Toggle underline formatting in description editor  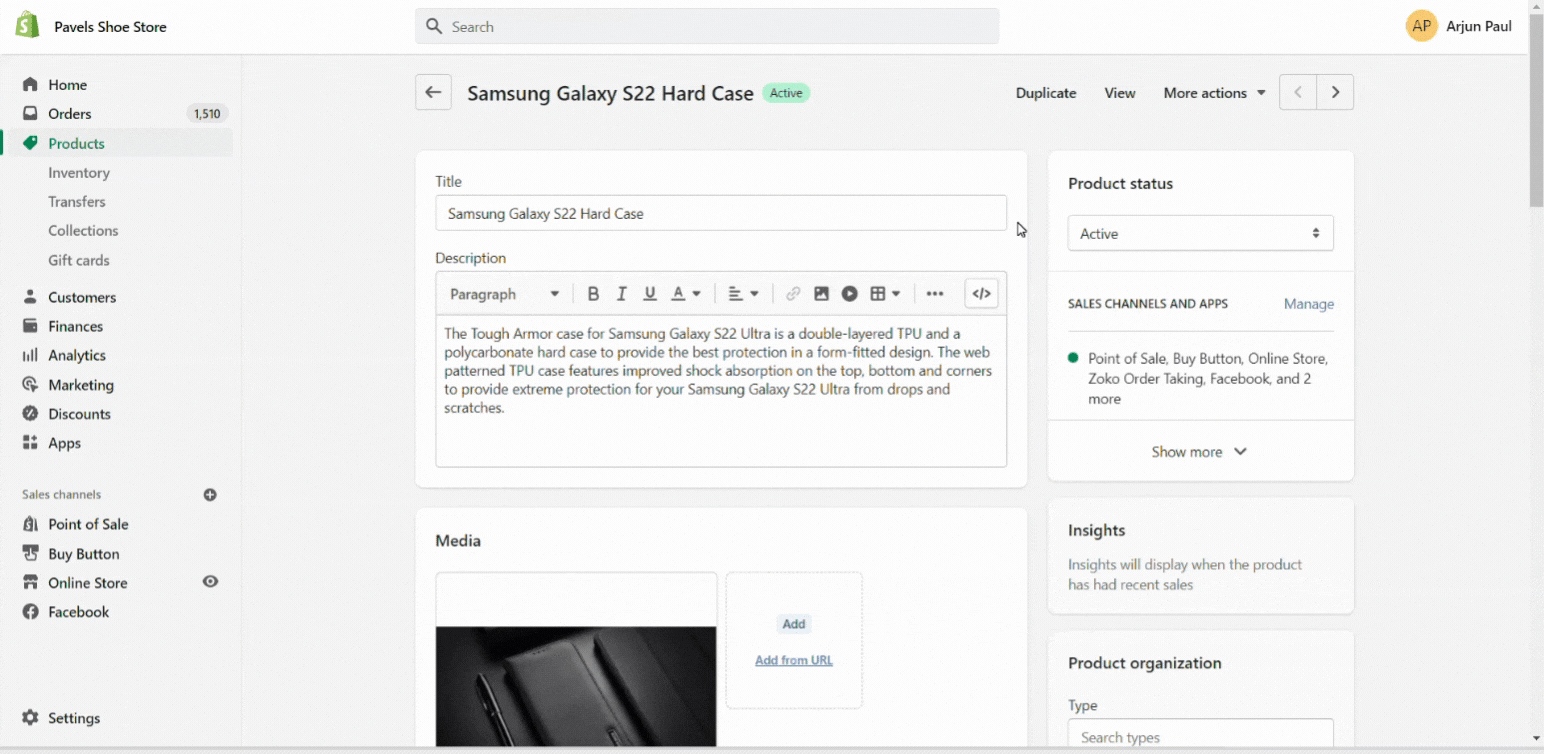(x=650, y=293)
